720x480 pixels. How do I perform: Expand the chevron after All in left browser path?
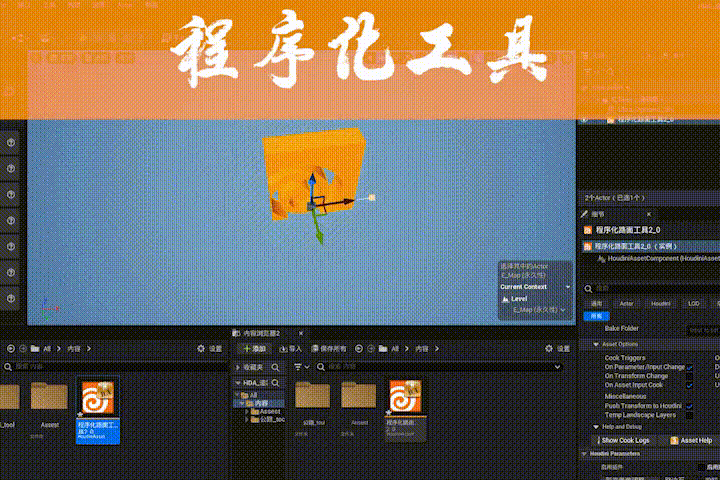[x=59, y=349]
